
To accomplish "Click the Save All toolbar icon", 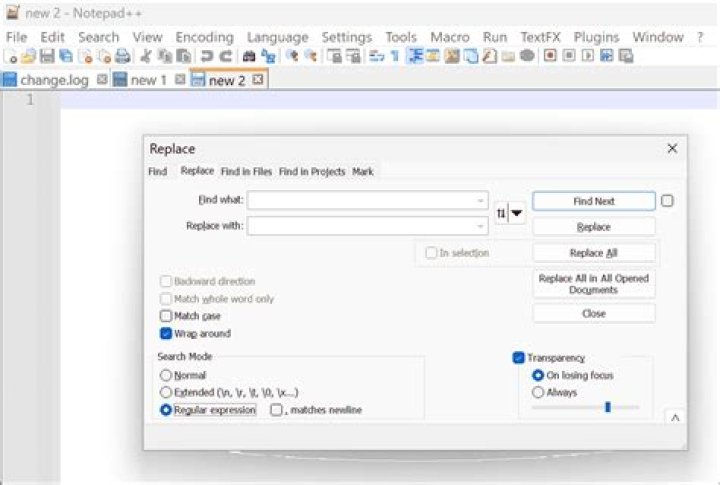I will tap(66, 56).
